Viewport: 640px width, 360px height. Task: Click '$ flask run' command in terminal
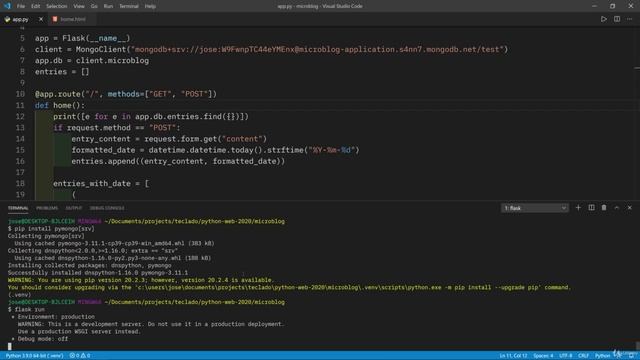tap(26, 309)
